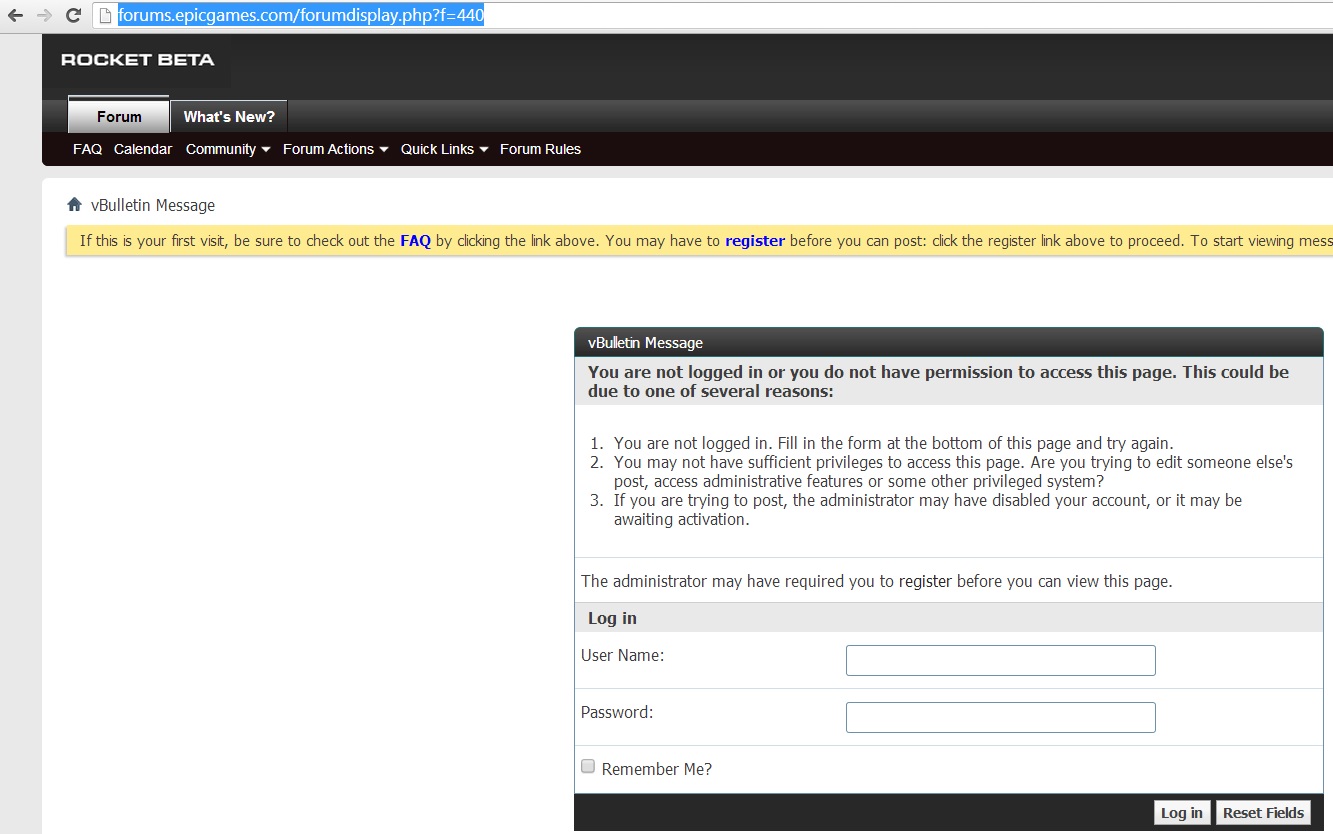Open Forum Rules in navigation bar
1333x834 pixels.
540,149
